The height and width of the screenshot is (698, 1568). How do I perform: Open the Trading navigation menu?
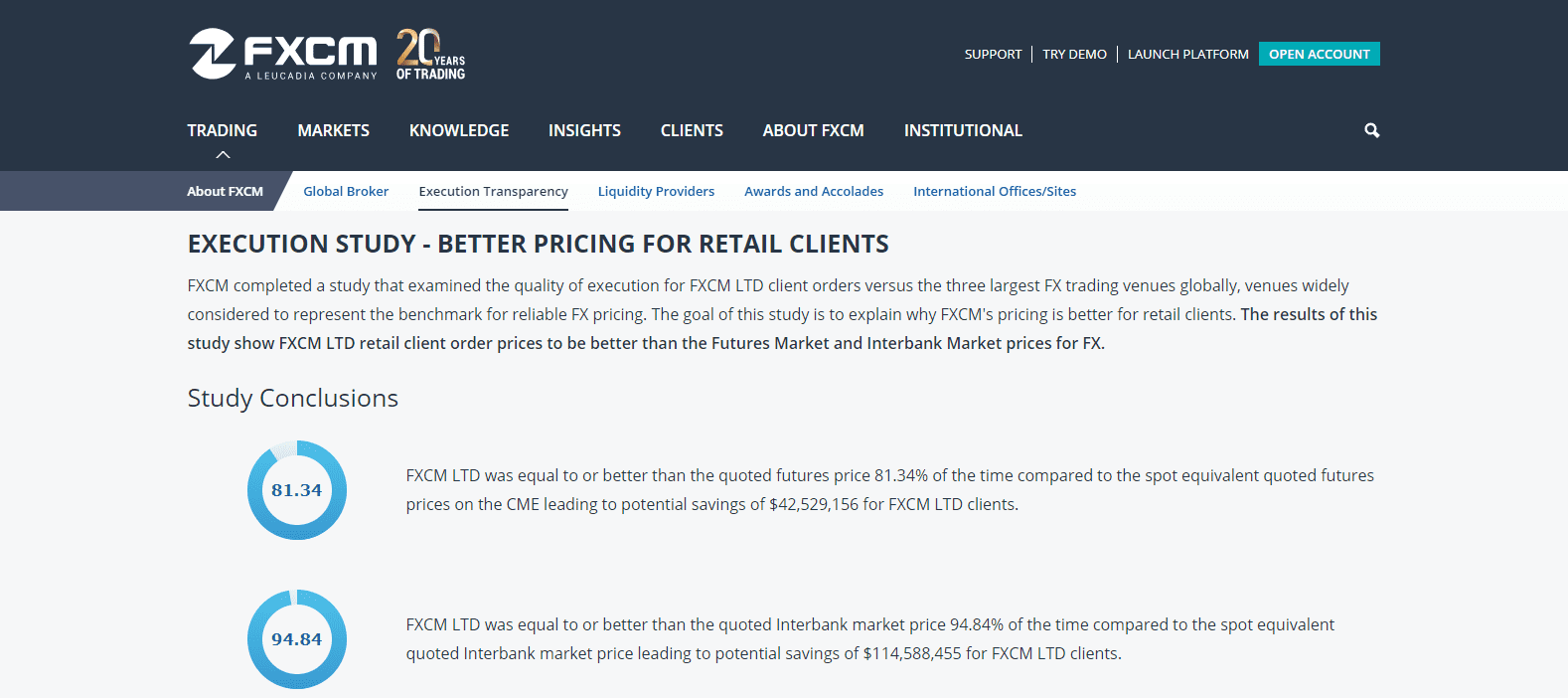tap(222, 130)
